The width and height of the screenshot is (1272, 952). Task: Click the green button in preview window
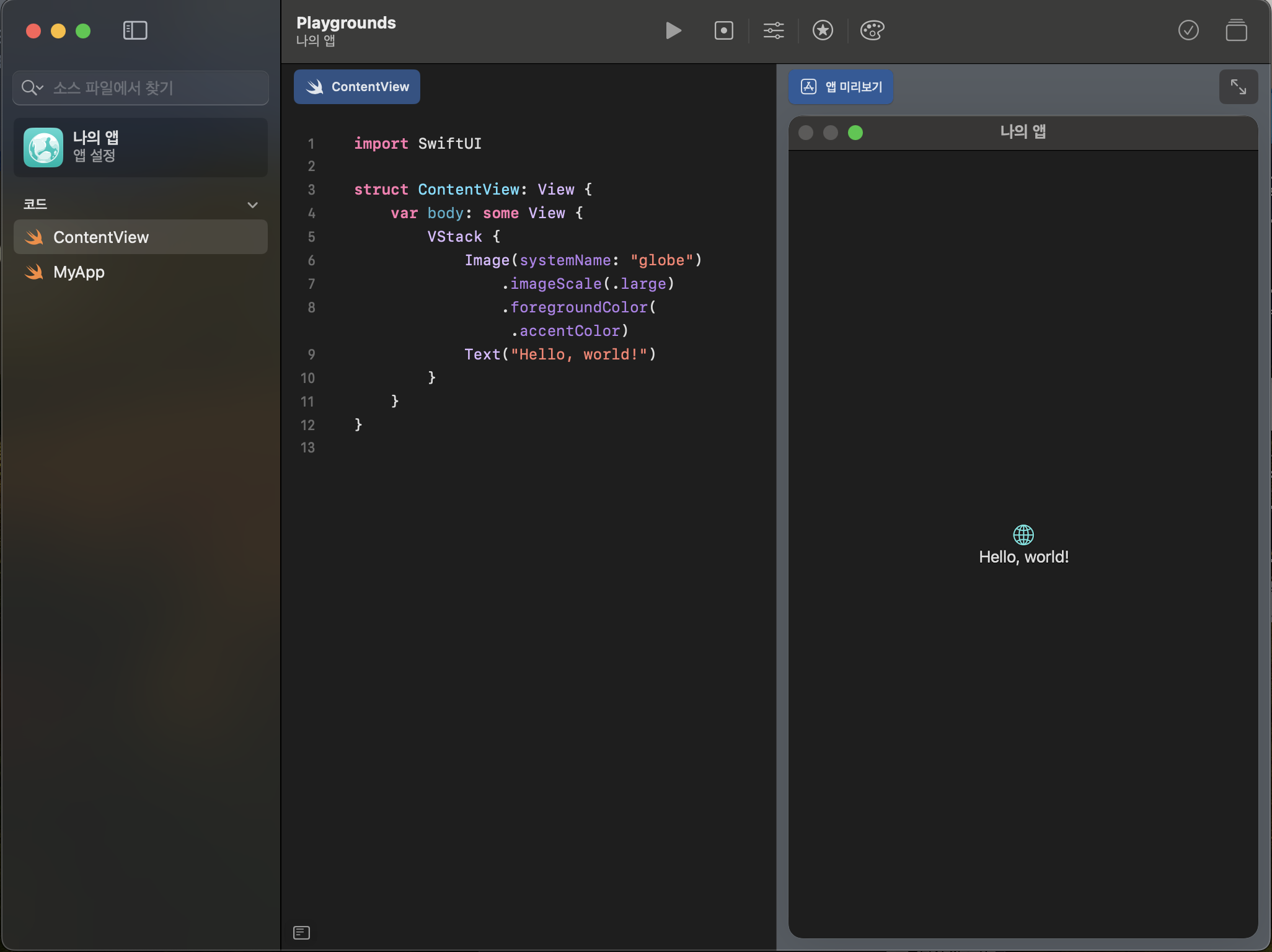coord(855,133)
